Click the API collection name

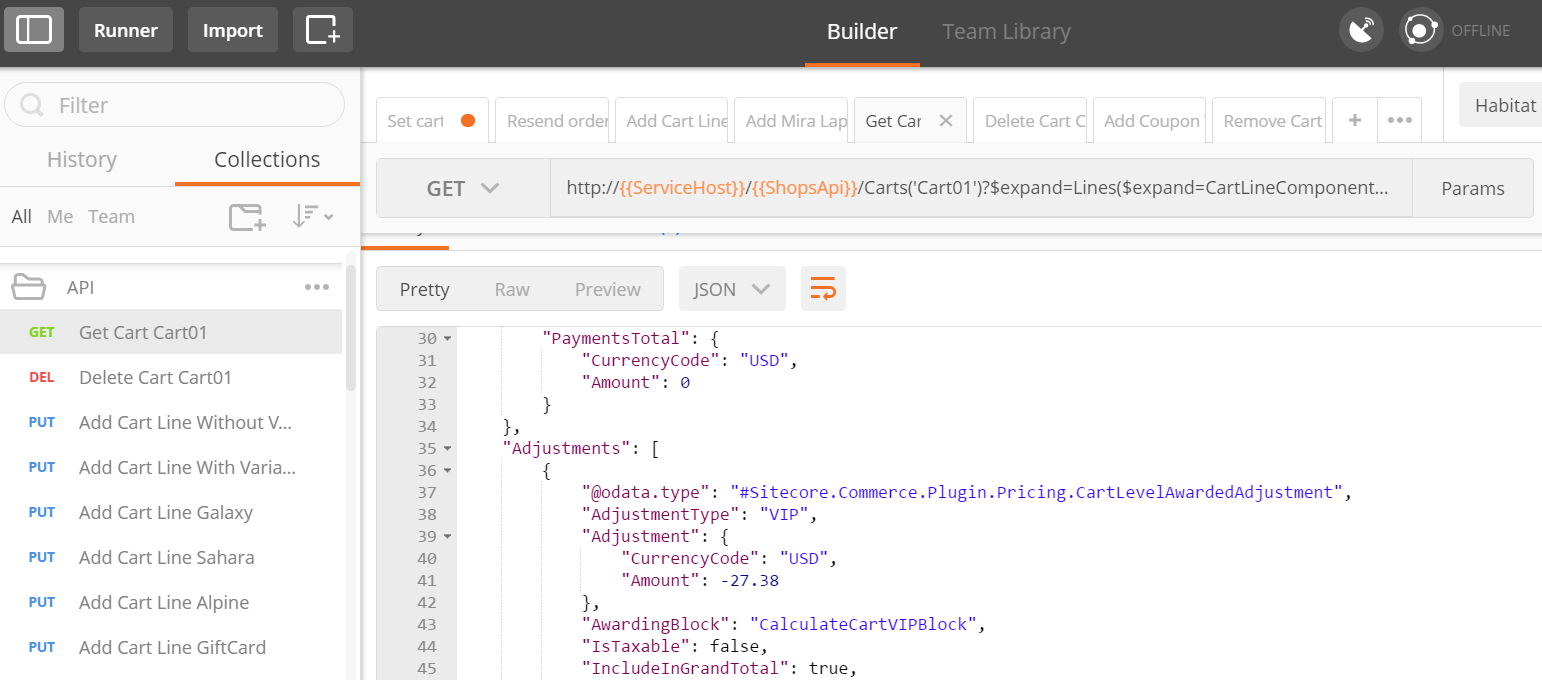click(81, 287)
